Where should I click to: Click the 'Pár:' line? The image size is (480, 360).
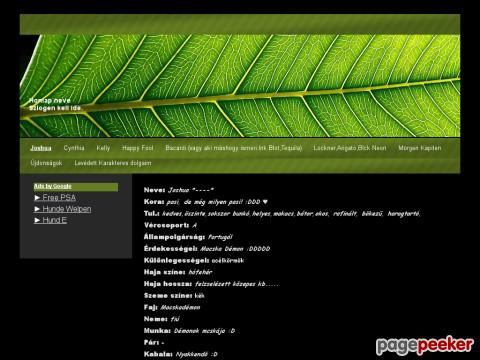pos(154,342)
